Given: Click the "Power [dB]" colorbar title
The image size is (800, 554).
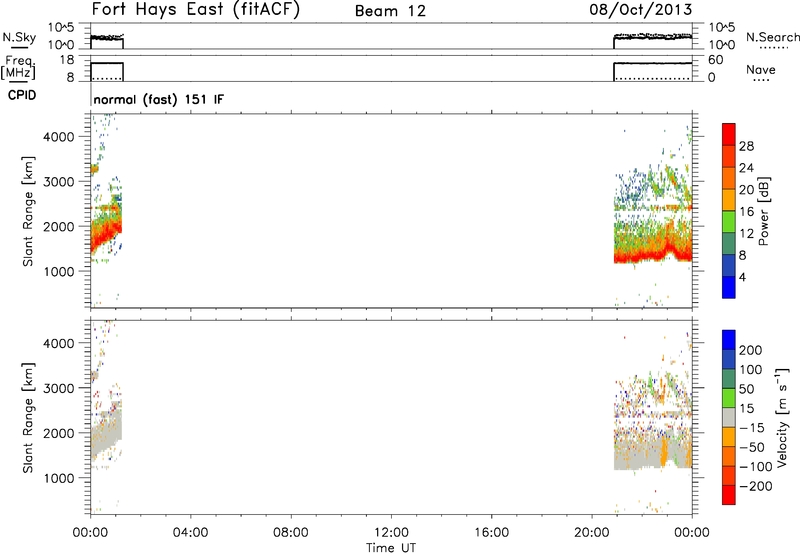Looking at the screenshot, I should [764, 211].
